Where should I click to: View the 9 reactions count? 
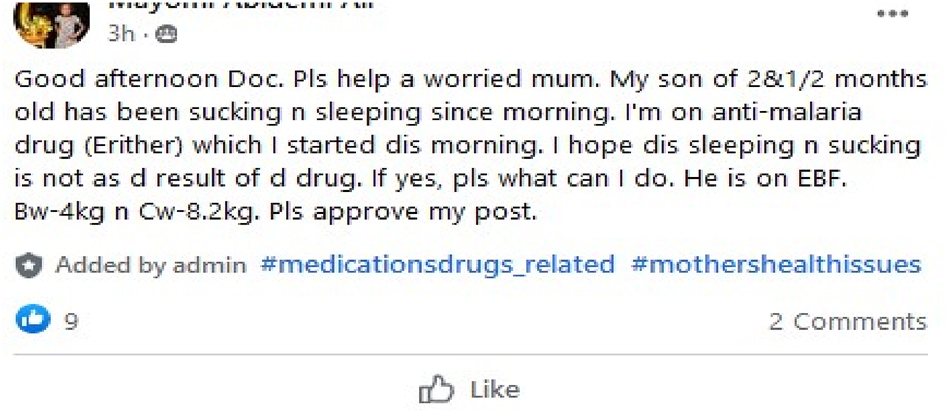pyautogui.click(x=71, y=322)
